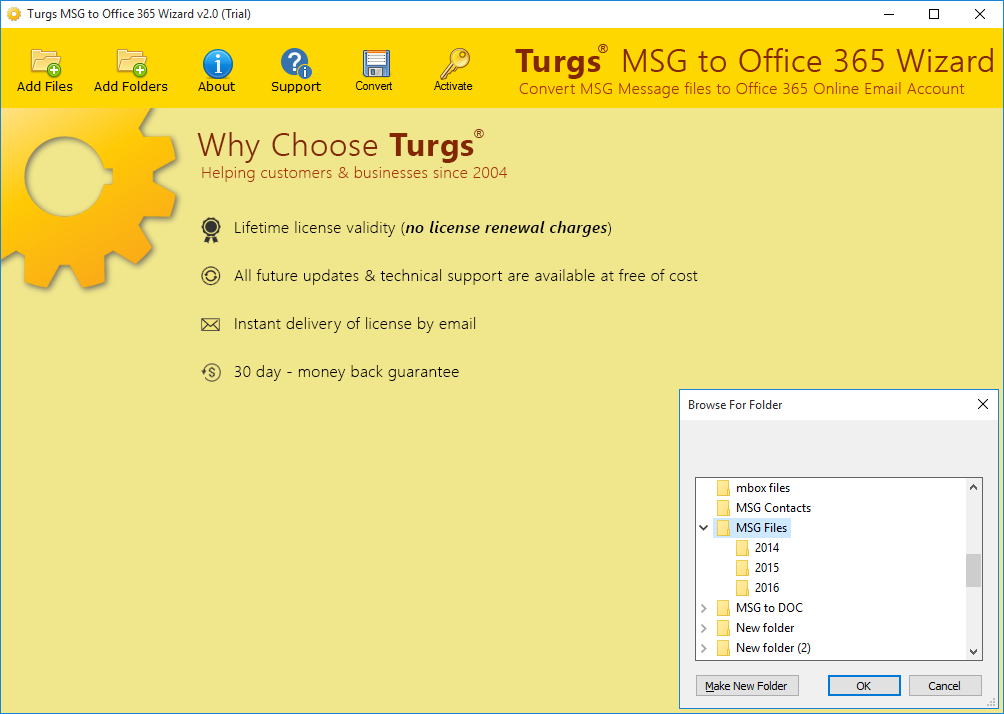This screenshot has height=714, width=1004.
Task: Cancel the Browse For Folder dialog
Action: [944, 686]
